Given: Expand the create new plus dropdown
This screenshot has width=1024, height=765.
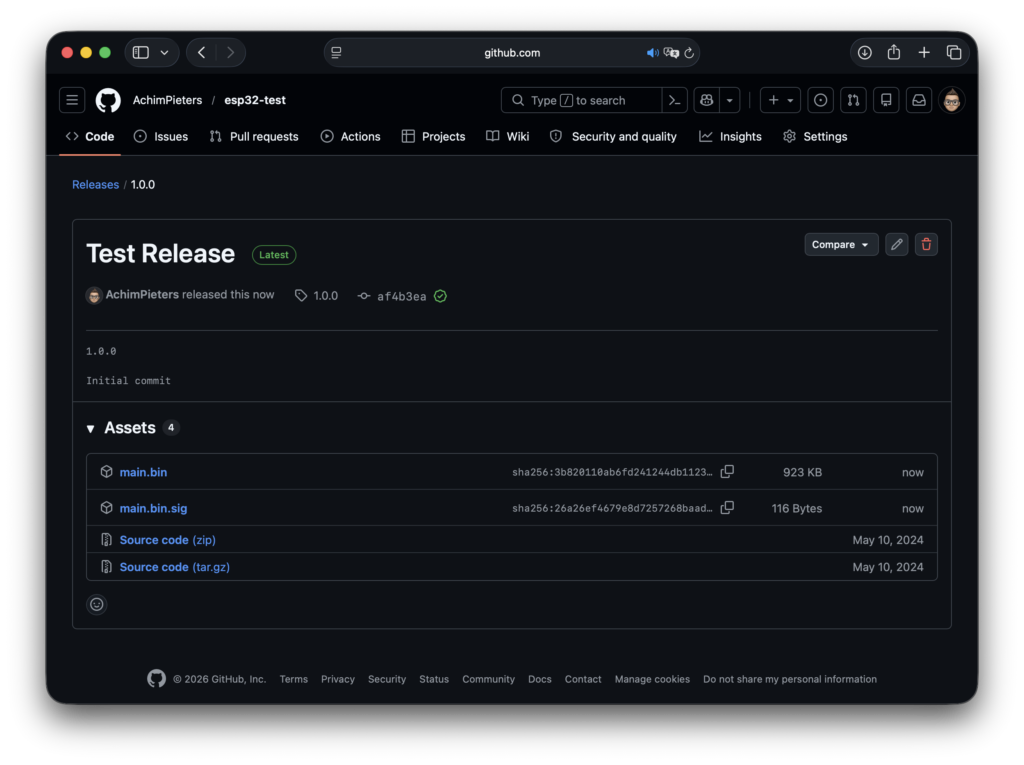Looking at the screenshot, I should click(x=780, y=100).
